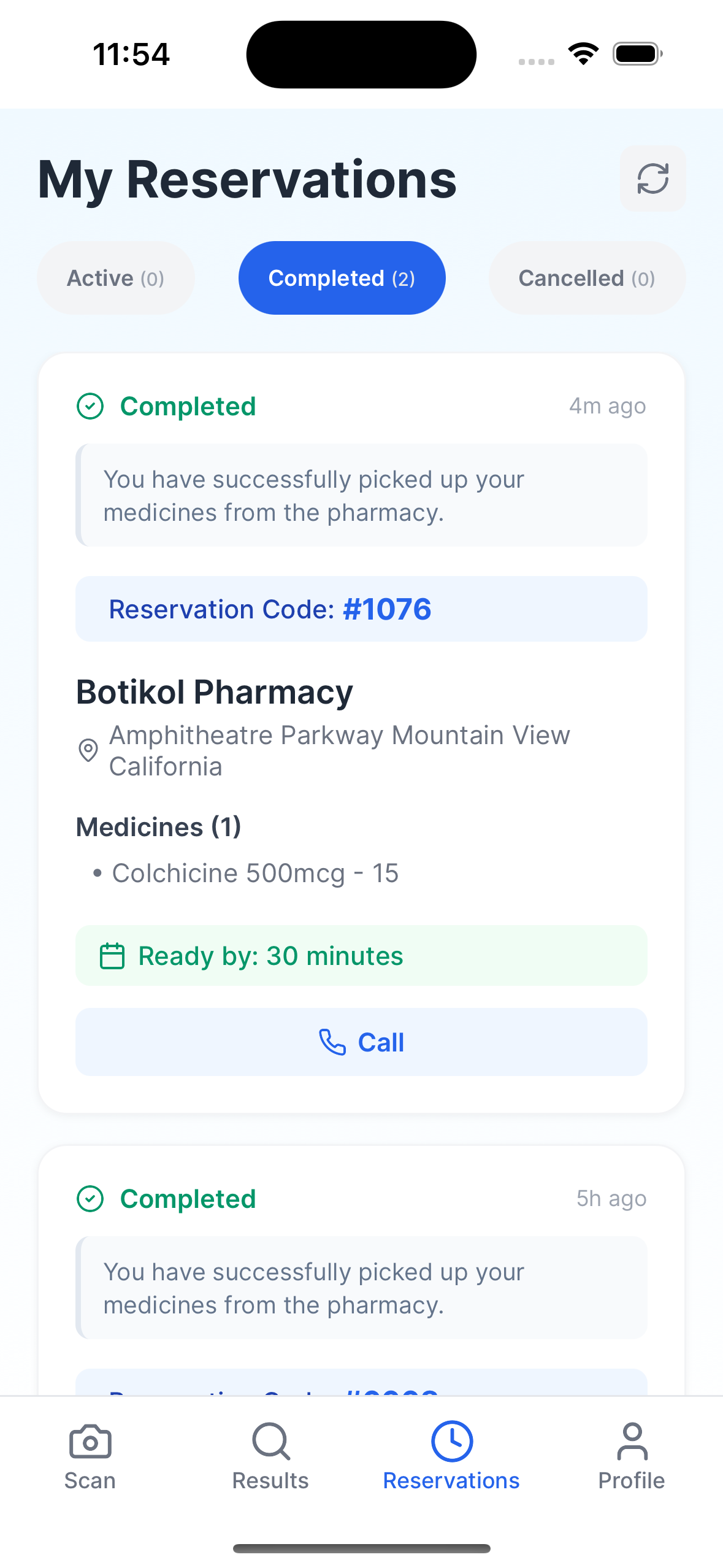Tap the phone icon on Call button

click(x=332, y=1042)
